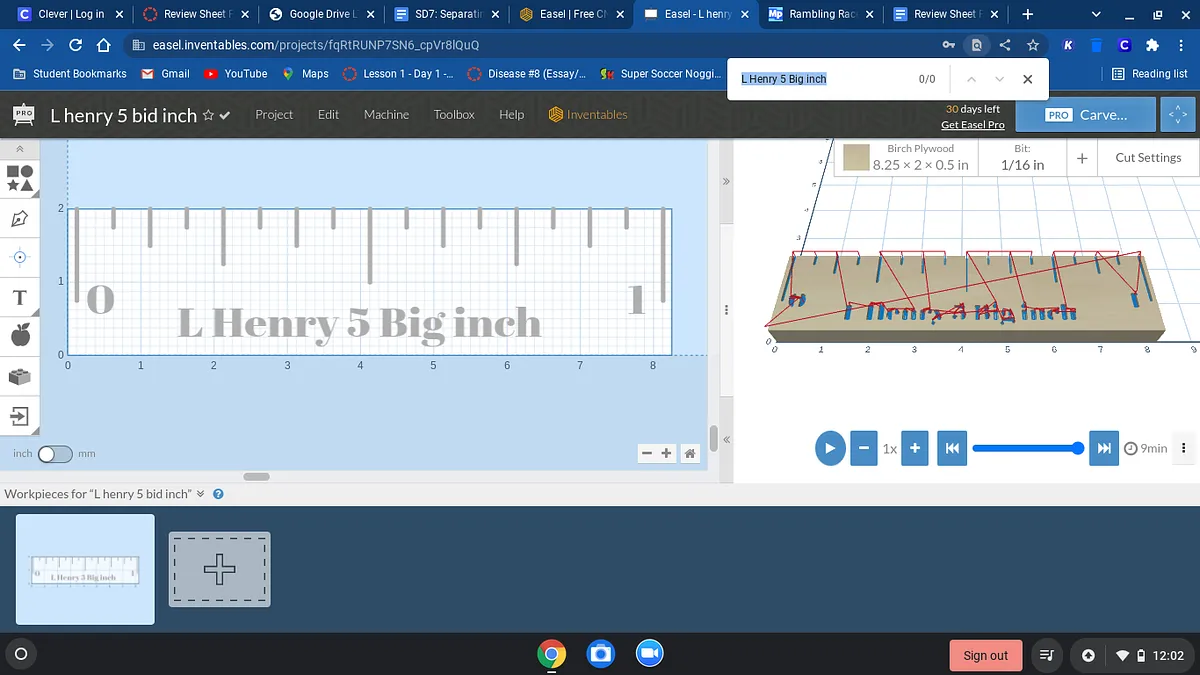
Task: Select the ruler workpiece thumbnail
Action: 86,569
